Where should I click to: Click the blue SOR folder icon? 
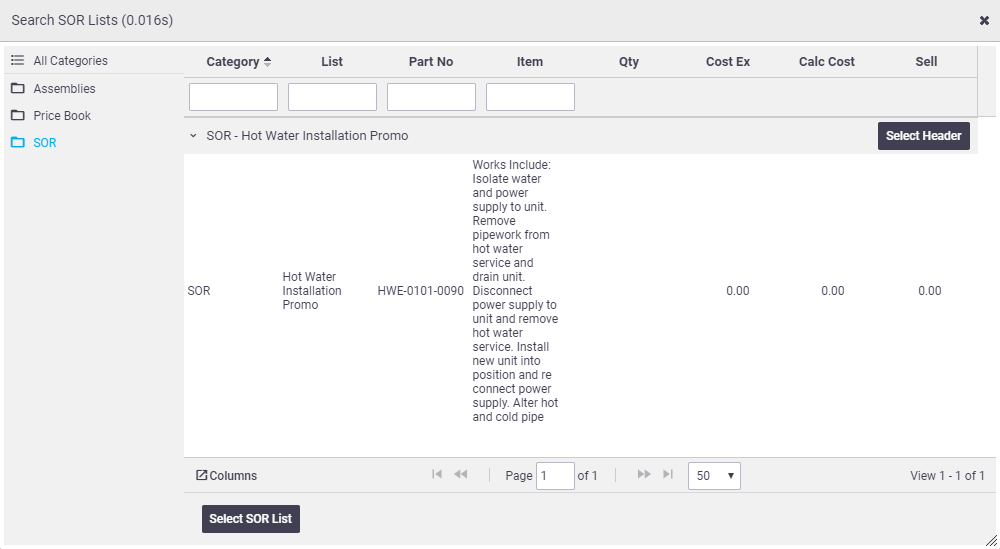(18, 142)
